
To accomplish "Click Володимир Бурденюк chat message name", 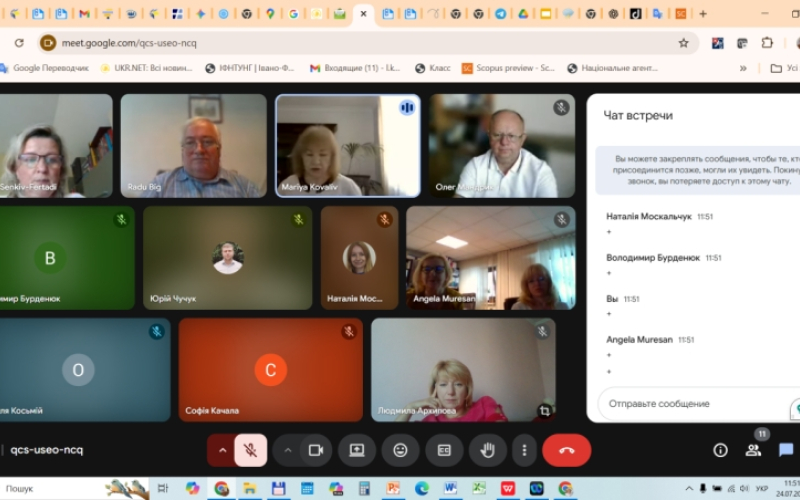I will (653, 258).
